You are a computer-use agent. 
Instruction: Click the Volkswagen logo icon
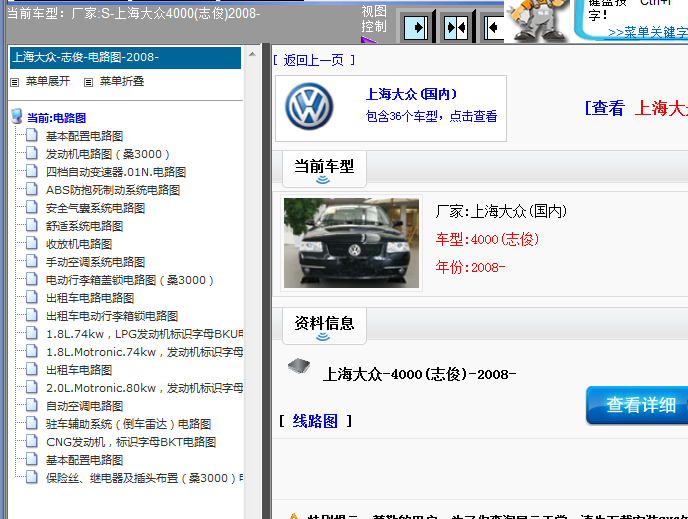(x=309, y=107)
